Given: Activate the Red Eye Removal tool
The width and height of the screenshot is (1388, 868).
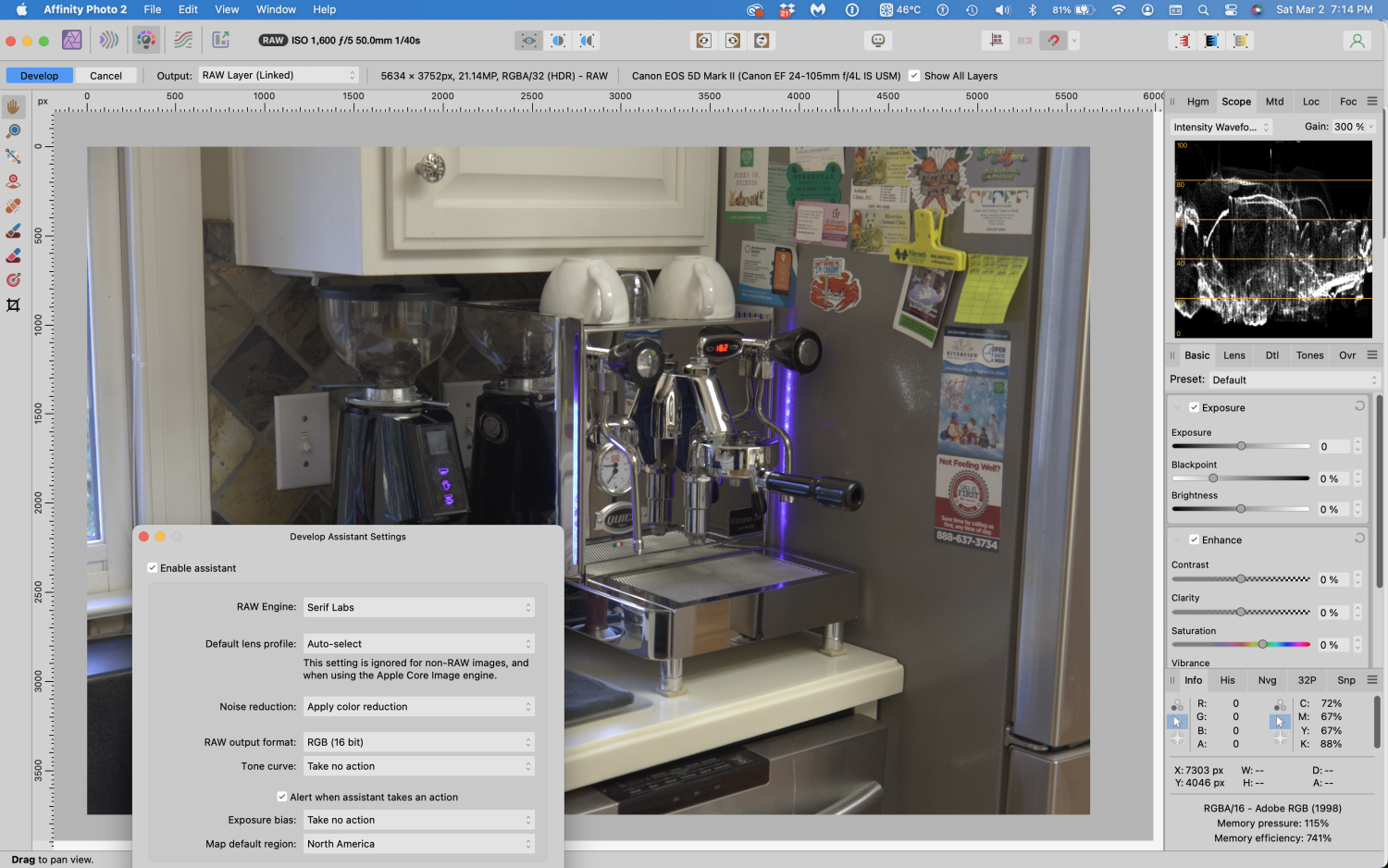Looking at the screenshot, I should [13, 180].
